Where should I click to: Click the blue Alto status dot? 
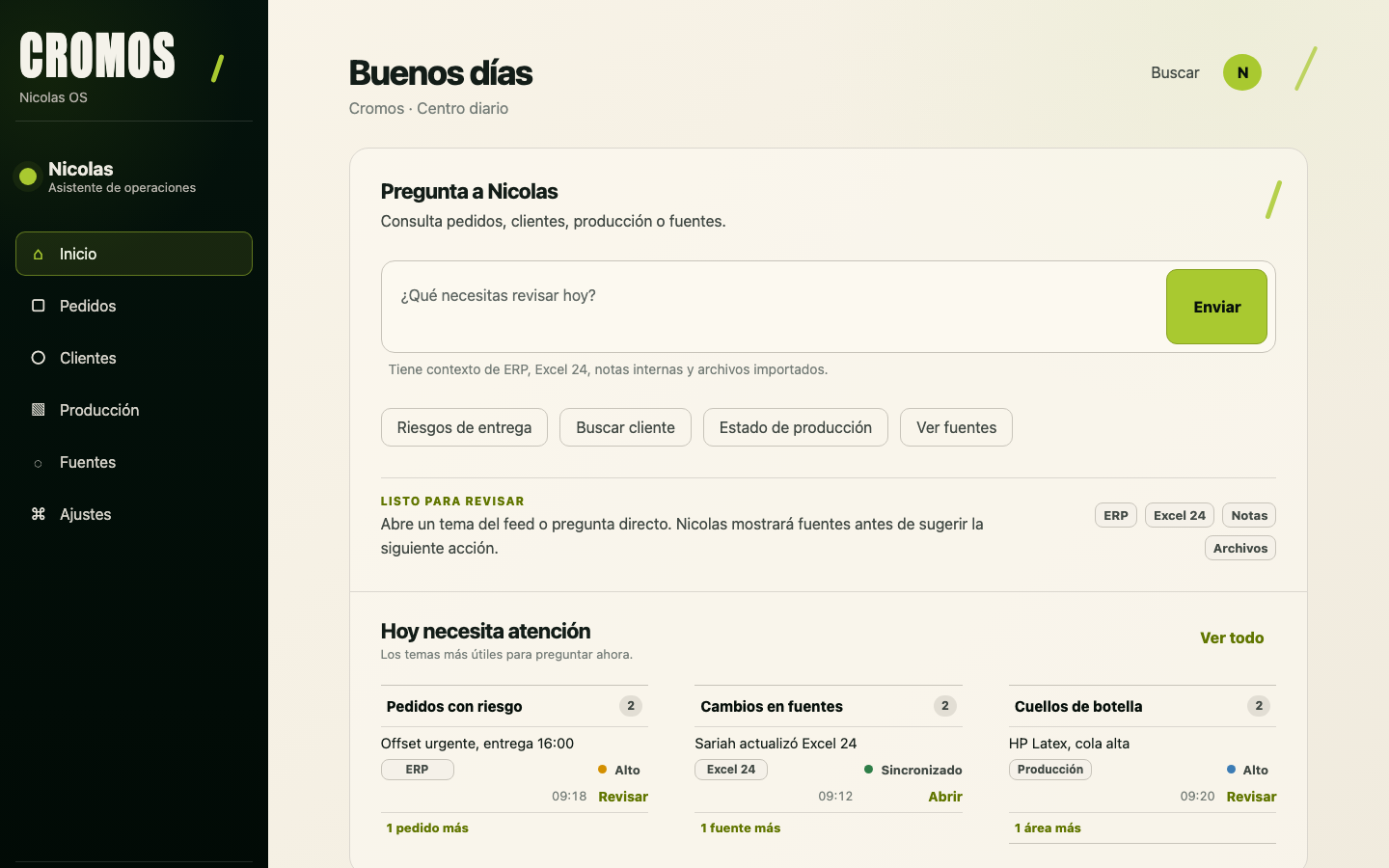(1231, 770)
